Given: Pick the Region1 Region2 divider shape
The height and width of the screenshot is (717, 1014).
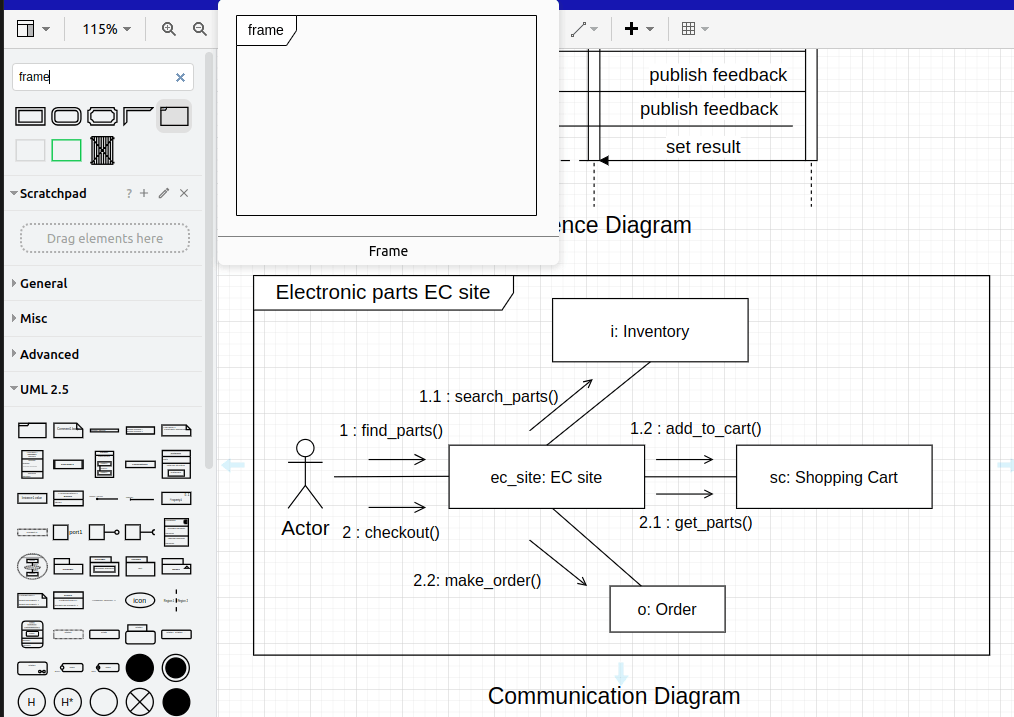Looking at the screenshot, I should (176, 600).
